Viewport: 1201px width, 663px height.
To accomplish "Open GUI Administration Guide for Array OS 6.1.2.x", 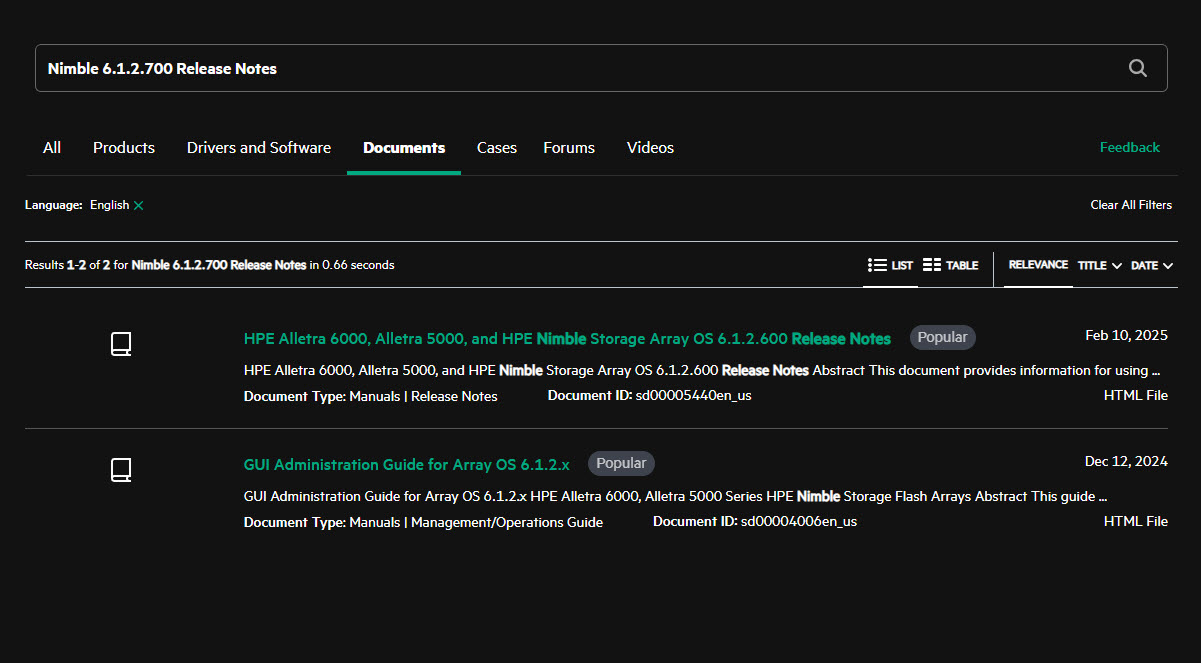I will (x=406, y=464).
